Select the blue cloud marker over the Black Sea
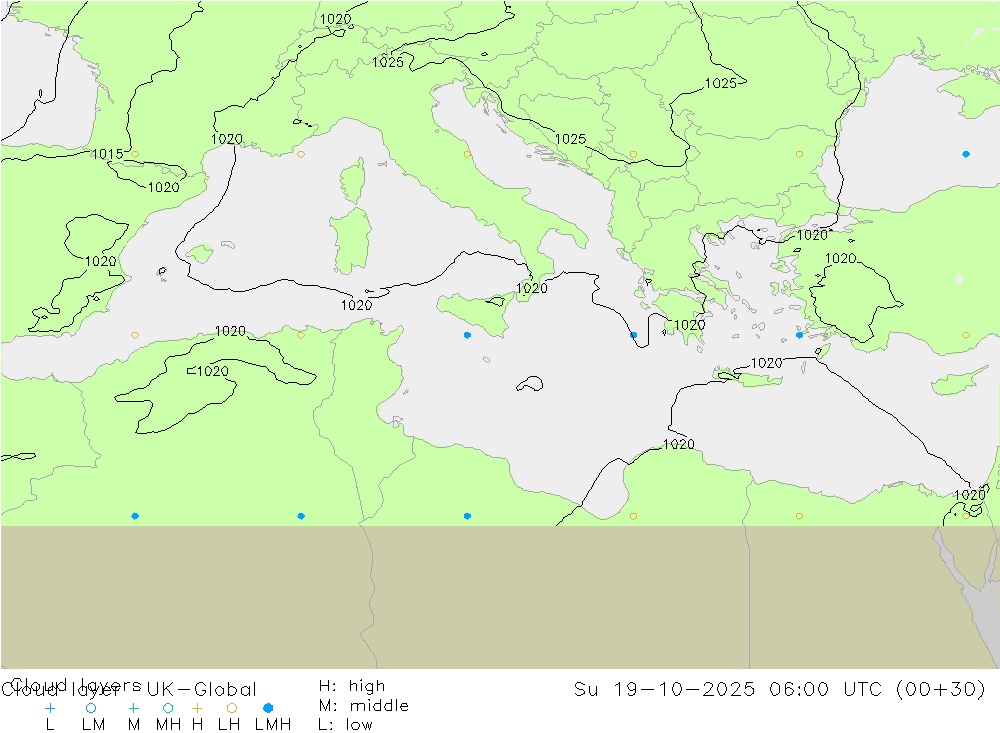Viewport: 1000px width, 733px height. (966, 154)
